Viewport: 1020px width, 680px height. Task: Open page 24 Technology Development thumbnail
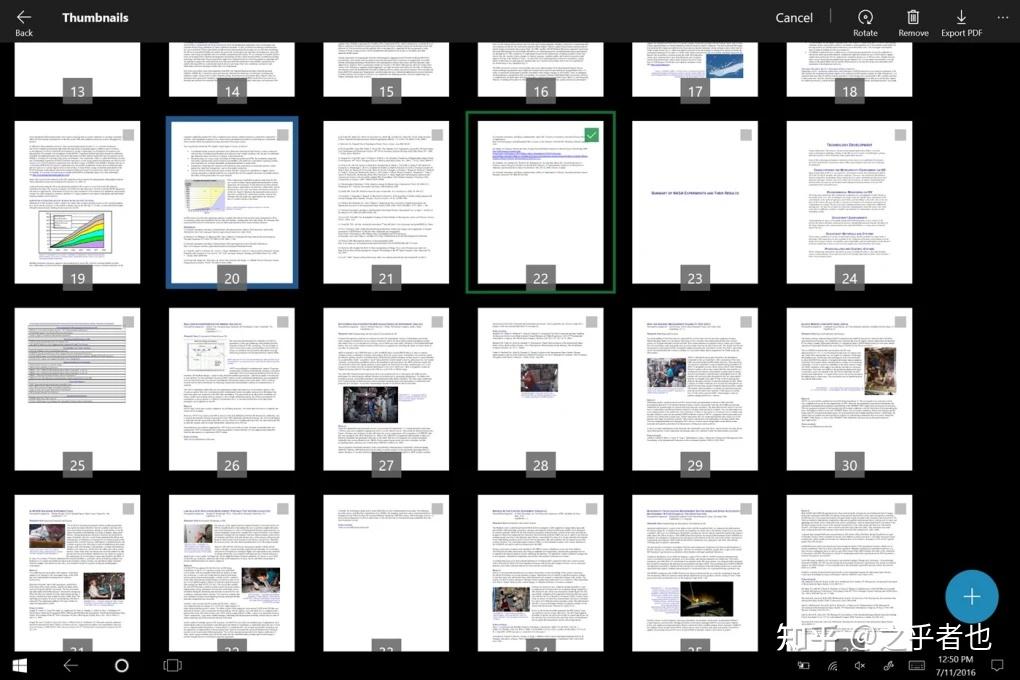coord(849,202)
